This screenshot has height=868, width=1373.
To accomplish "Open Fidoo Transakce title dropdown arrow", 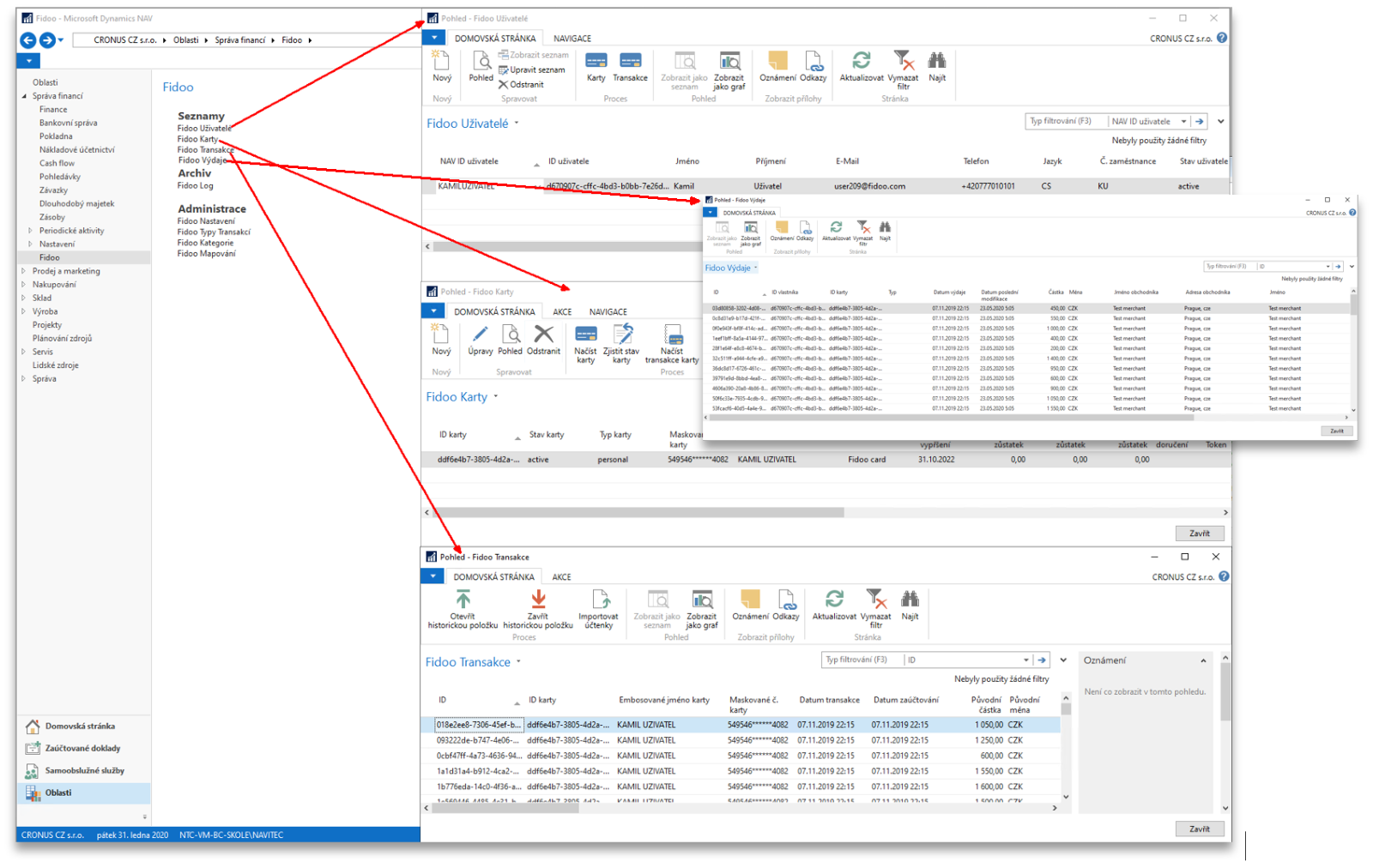I will [518, 662].
